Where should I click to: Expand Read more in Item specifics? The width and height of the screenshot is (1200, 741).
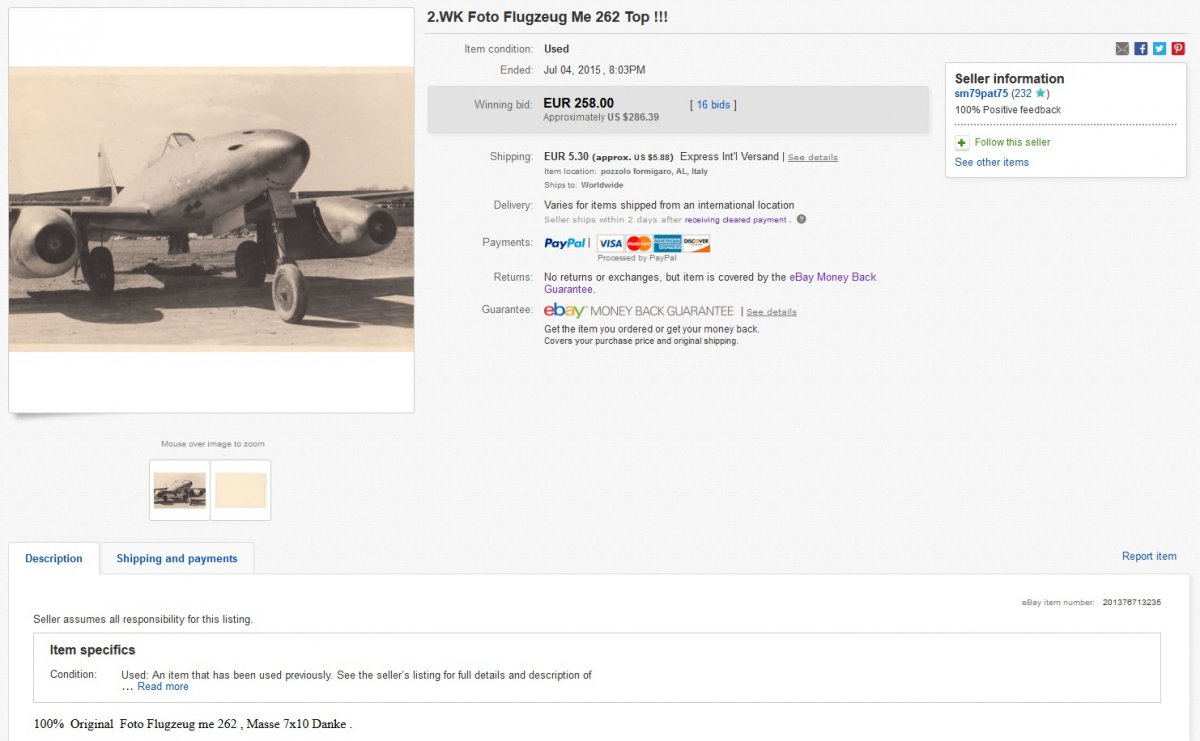point(163,687)
